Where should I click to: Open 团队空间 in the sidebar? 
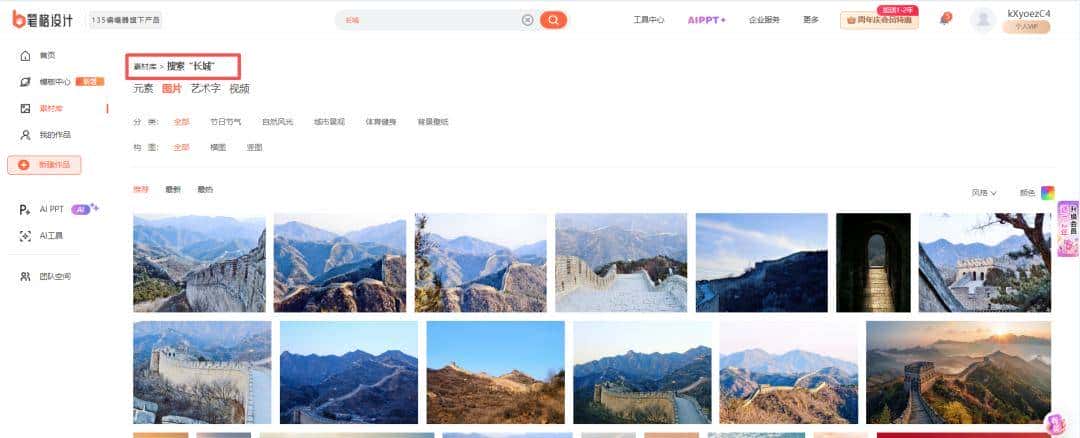coord(55,277)
